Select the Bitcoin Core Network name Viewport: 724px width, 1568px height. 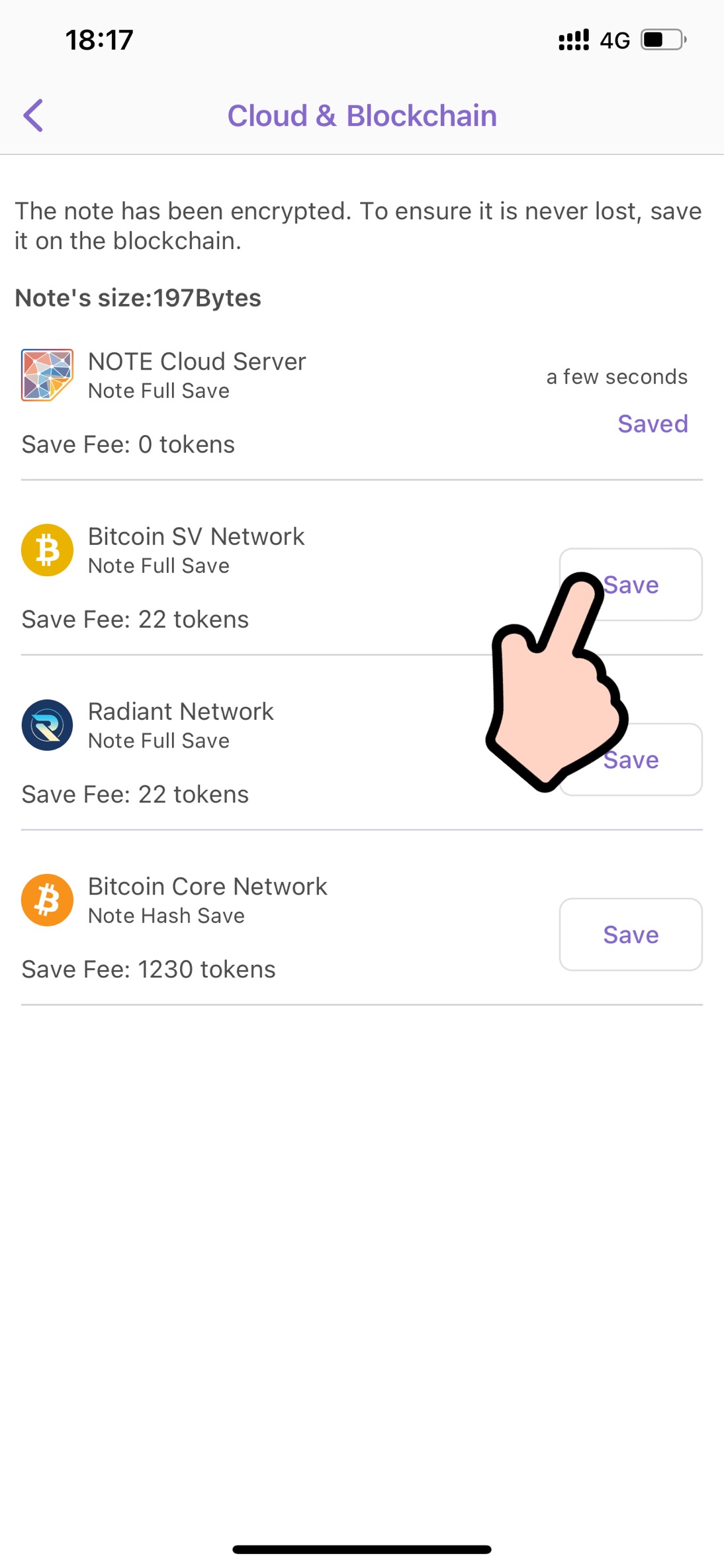coord(207,886)
